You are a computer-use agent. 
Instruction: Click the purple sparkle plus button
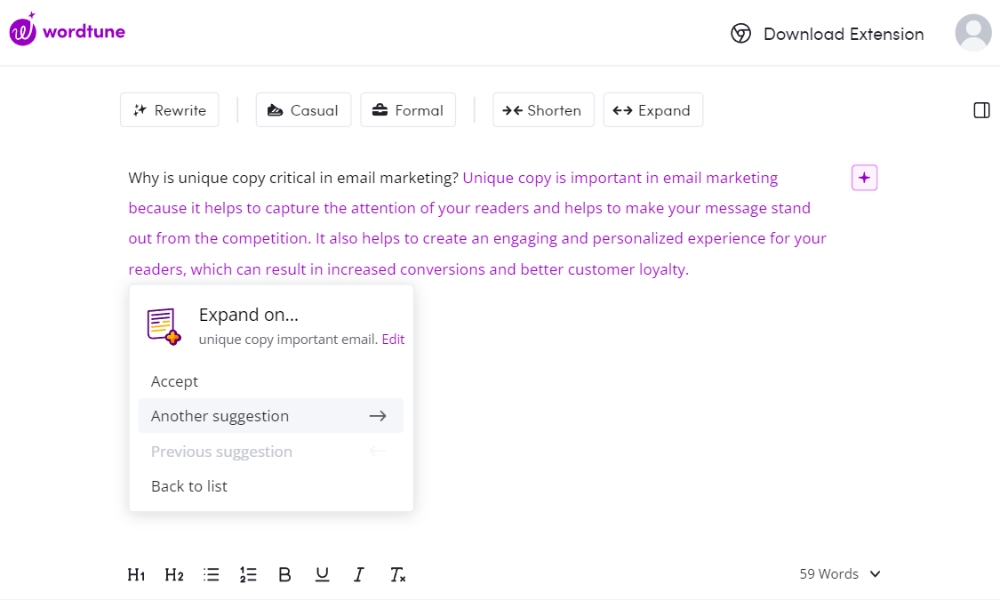point(864,178)
